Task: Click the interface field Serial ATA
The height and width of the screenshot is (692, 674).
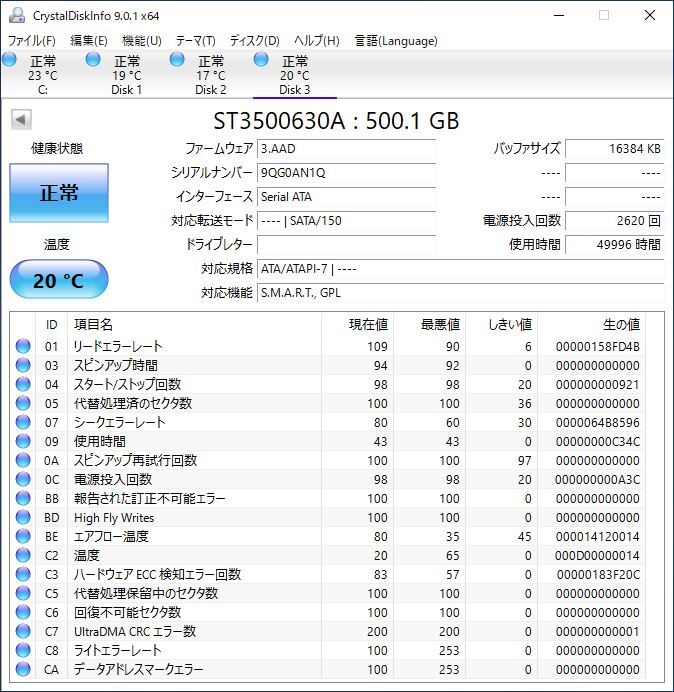Action: (x=346, y=196)
